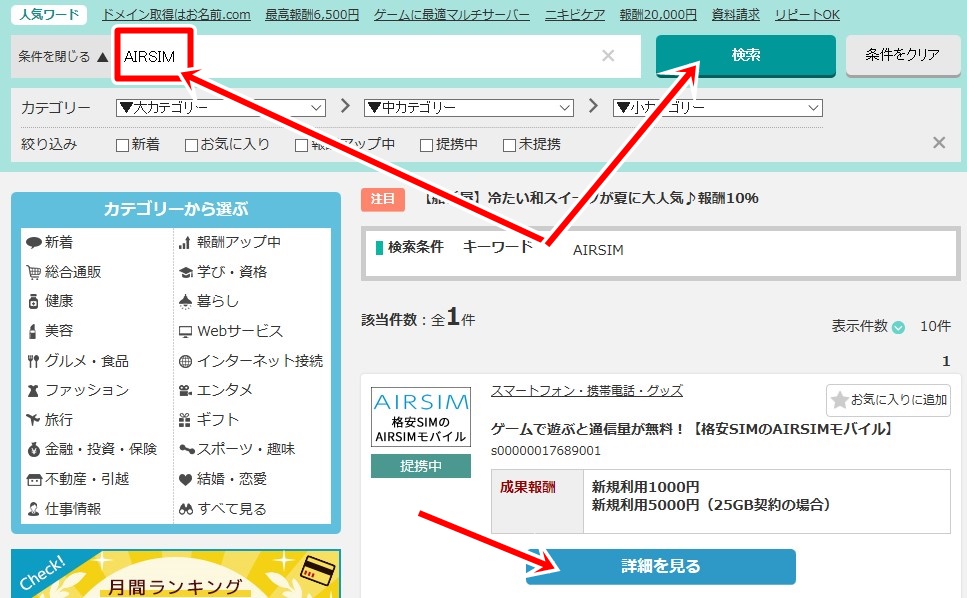Click the 表示件数 round check icon
This screenshot has height=598, width=967.
(x=899, y=327)
